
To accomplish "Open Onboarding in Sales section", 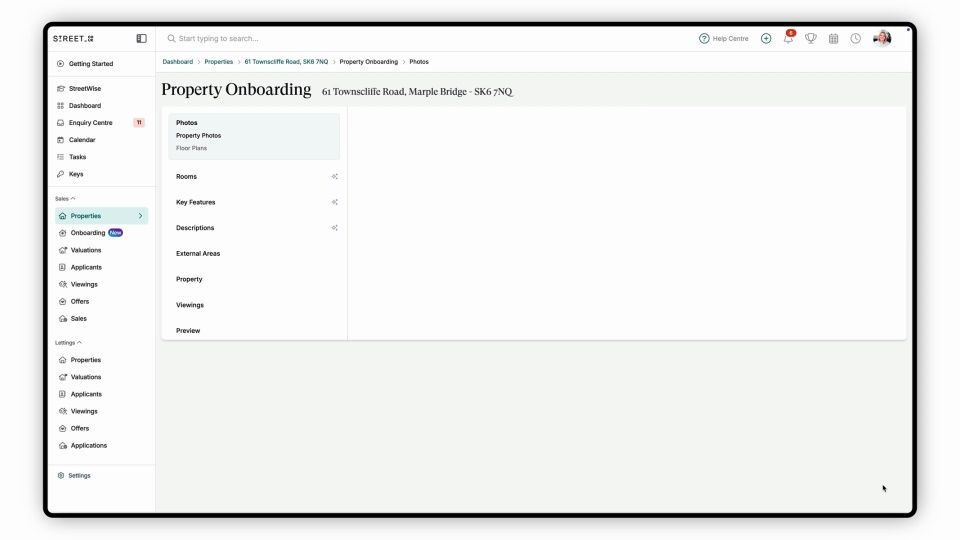I will pos(88,233).
